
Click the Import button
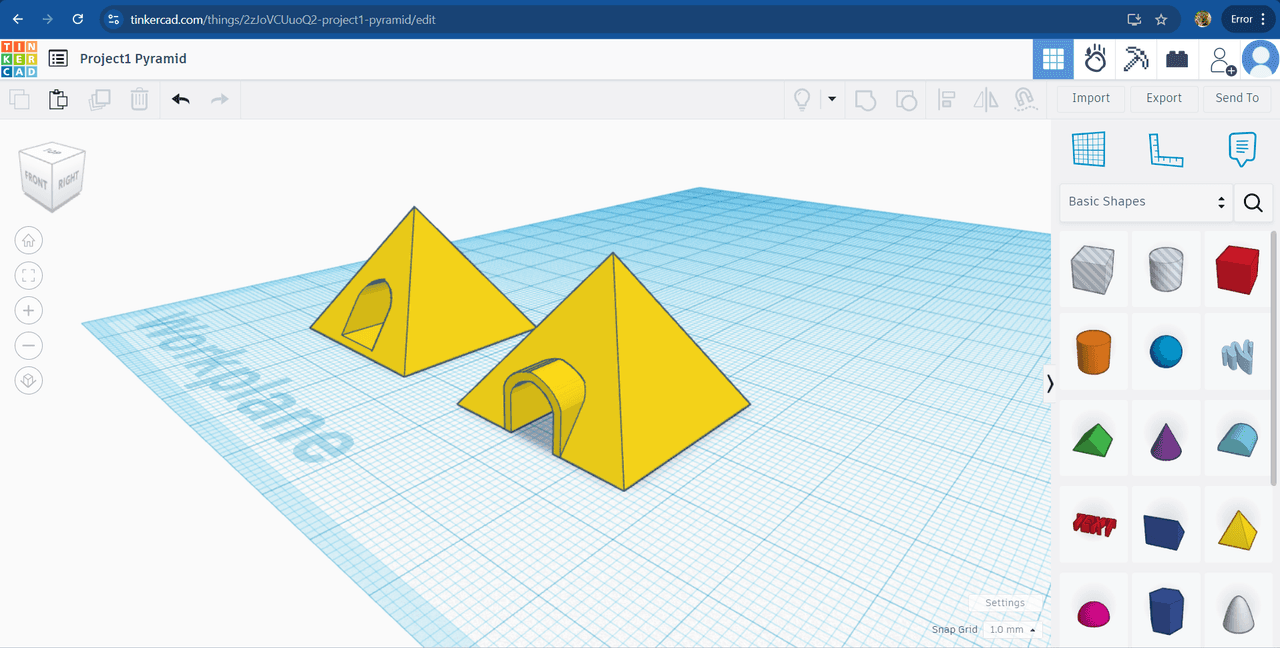[x=1090, y=98]
